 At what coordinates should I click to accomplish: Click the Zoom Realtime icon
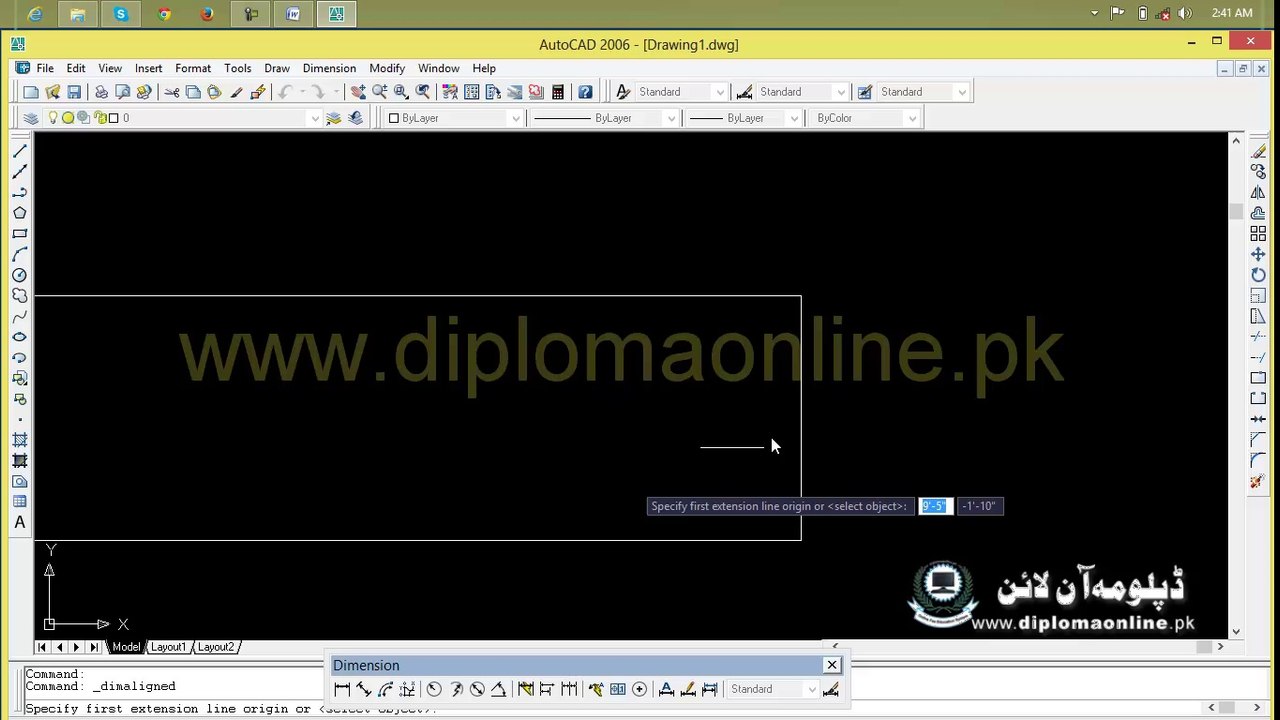pos(380,92)
